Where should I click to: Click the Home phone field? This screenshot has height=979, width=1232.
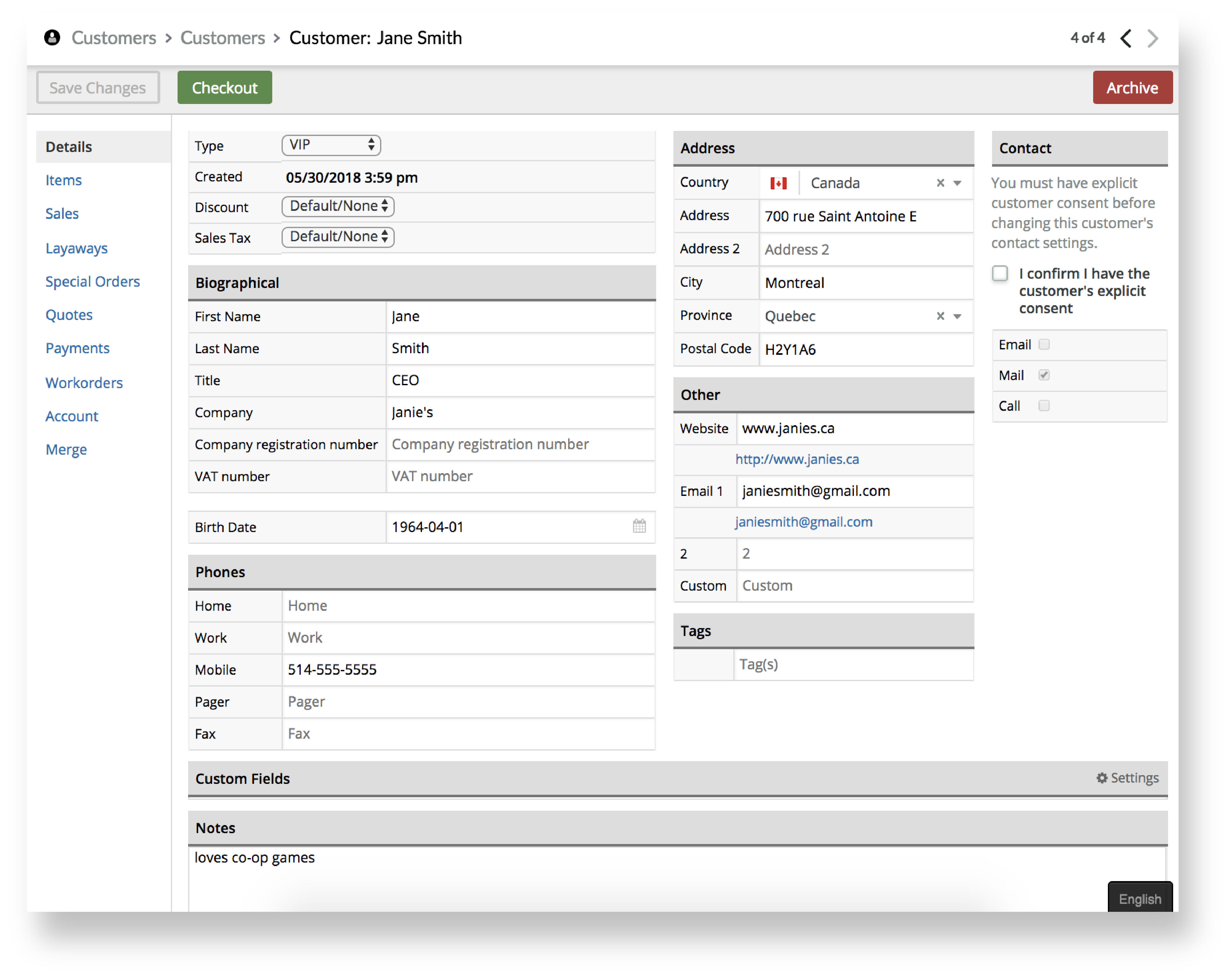pos(469,606)
